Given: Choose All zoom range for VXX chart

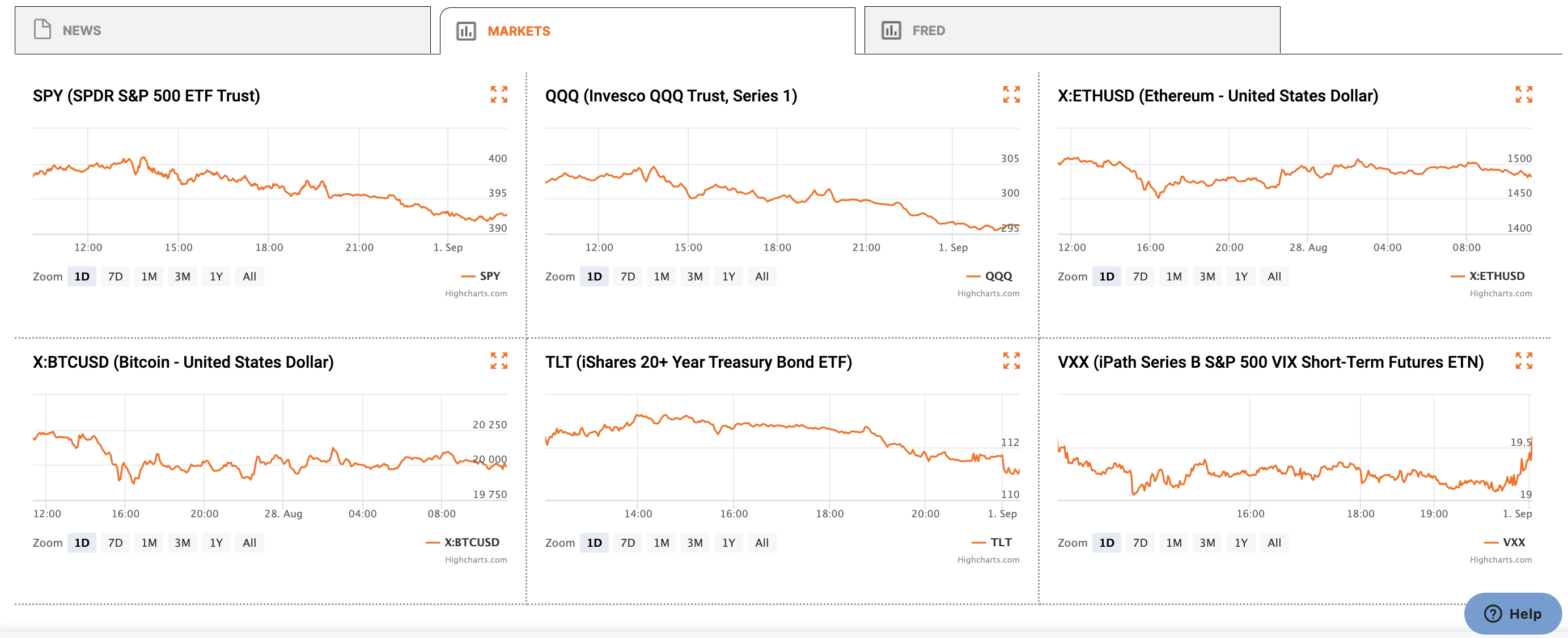Looking at the screenshot, I should 1274,542.
